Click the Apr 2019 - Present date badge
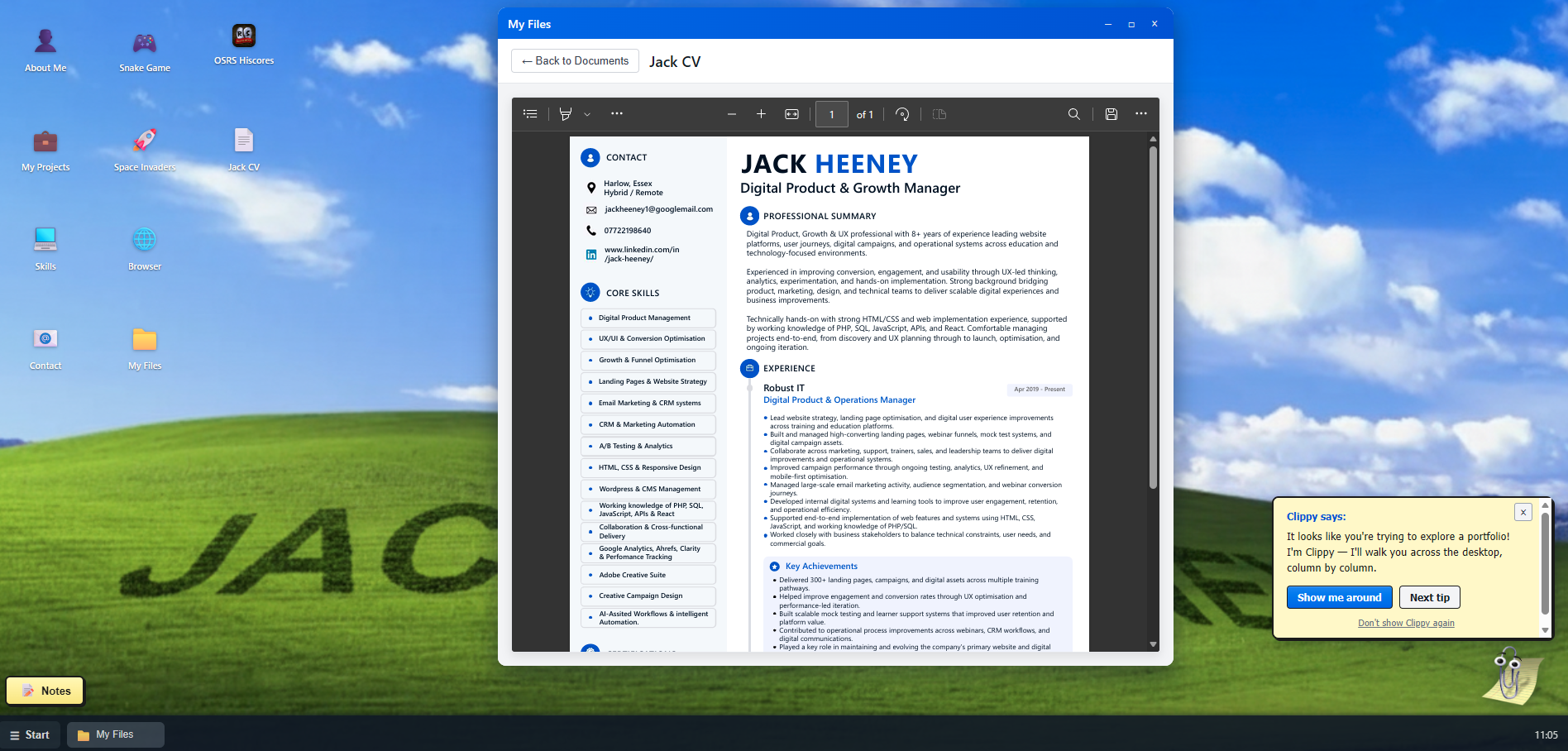The height and width of the screenshot is (751, 1568). (1040, 390)
